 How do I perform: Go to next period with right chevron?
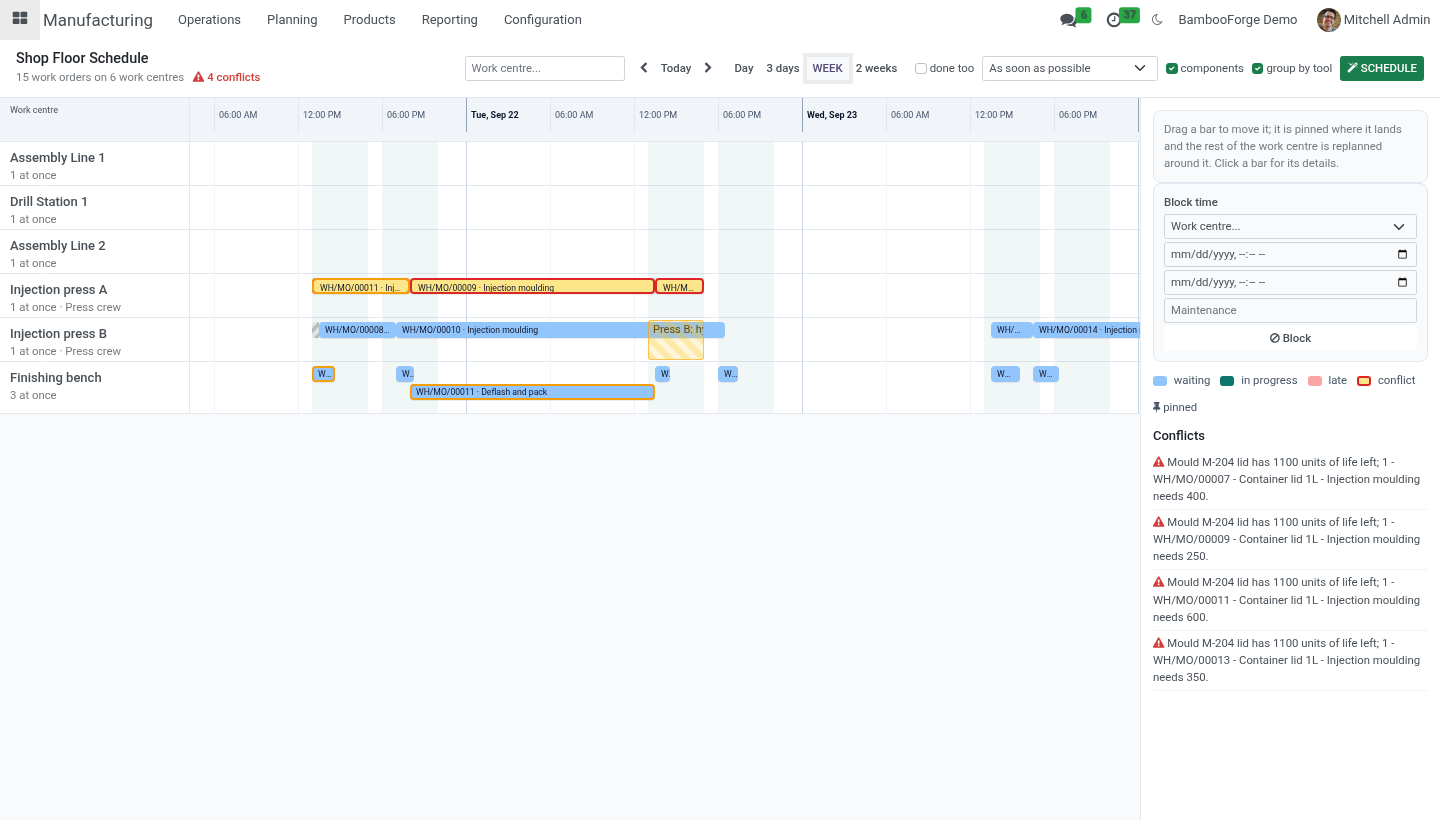[708, 68]
